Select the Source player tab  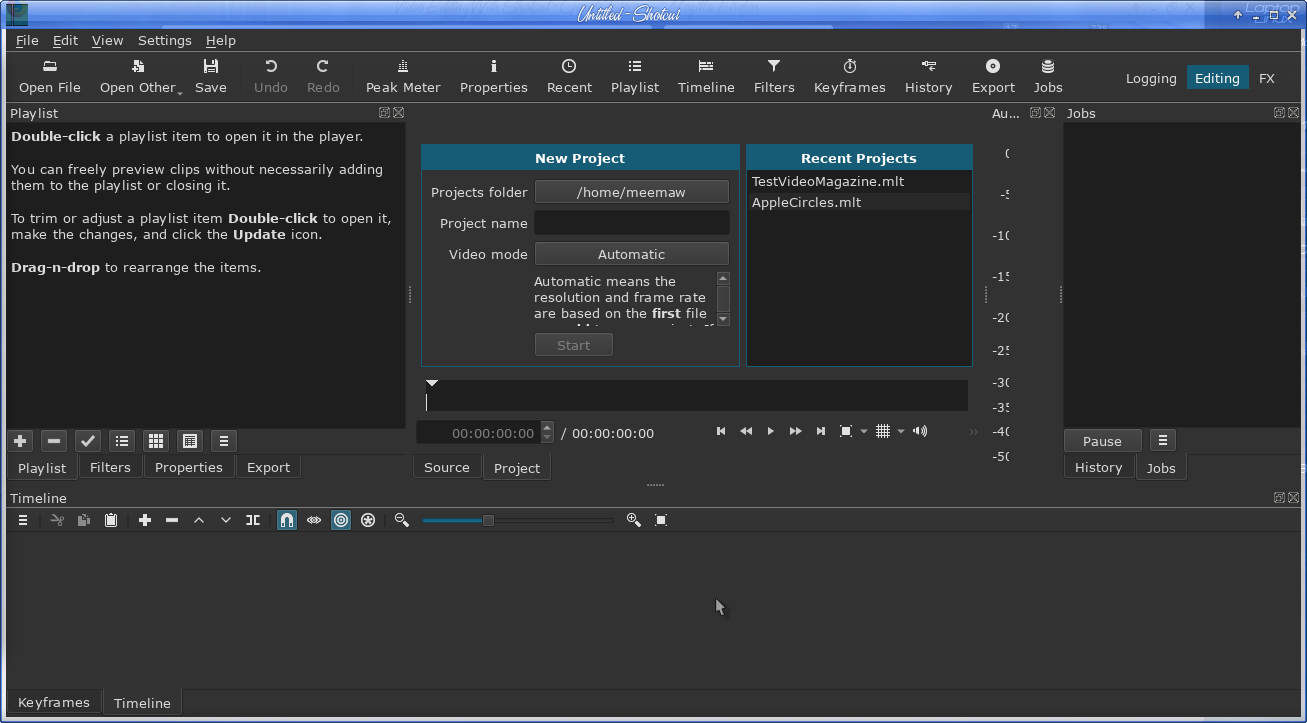coord(447,467)
